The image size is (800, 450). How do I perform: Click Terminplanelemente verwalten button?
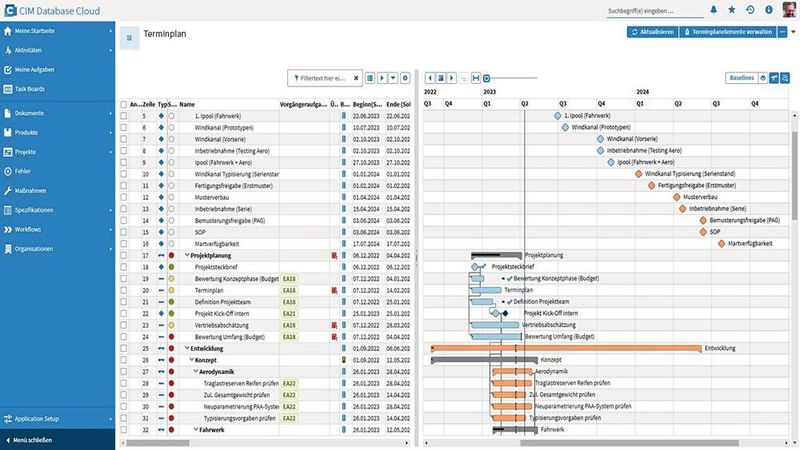pyautogui.click(x=728, y=32)
